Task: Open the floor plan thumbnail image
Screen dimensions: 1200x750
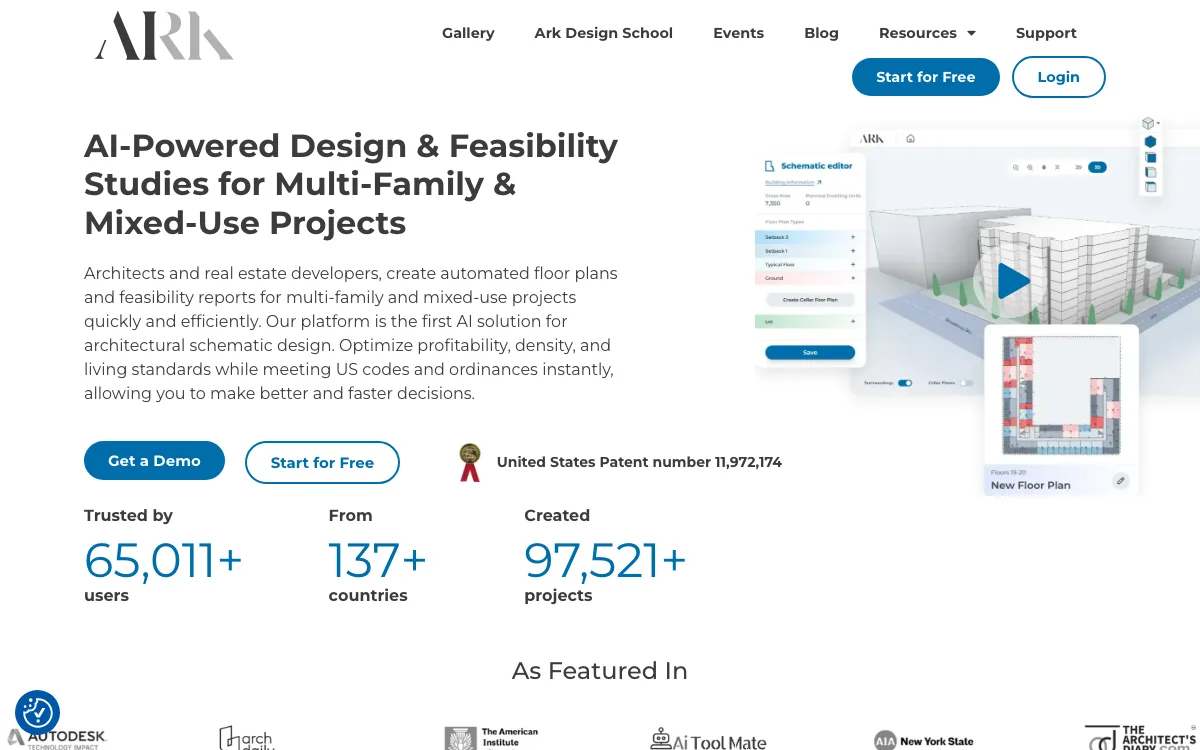Action: (x=1062, y=396)
